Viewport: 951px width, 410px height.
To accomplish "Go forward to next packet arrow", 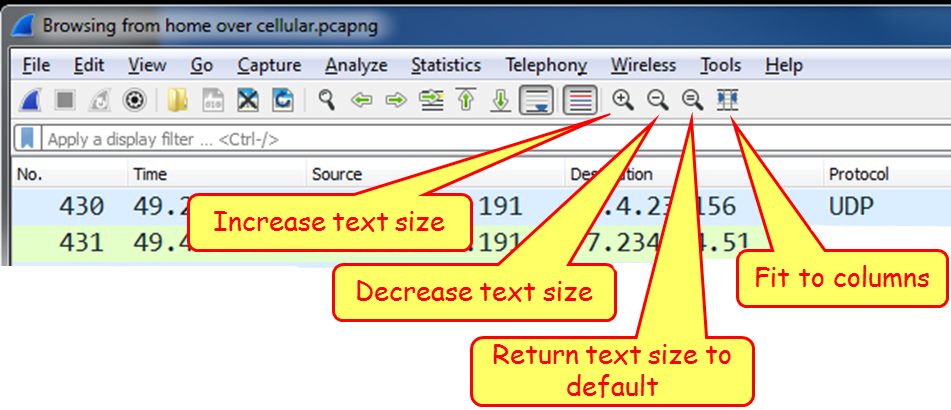I will (396, 100).
